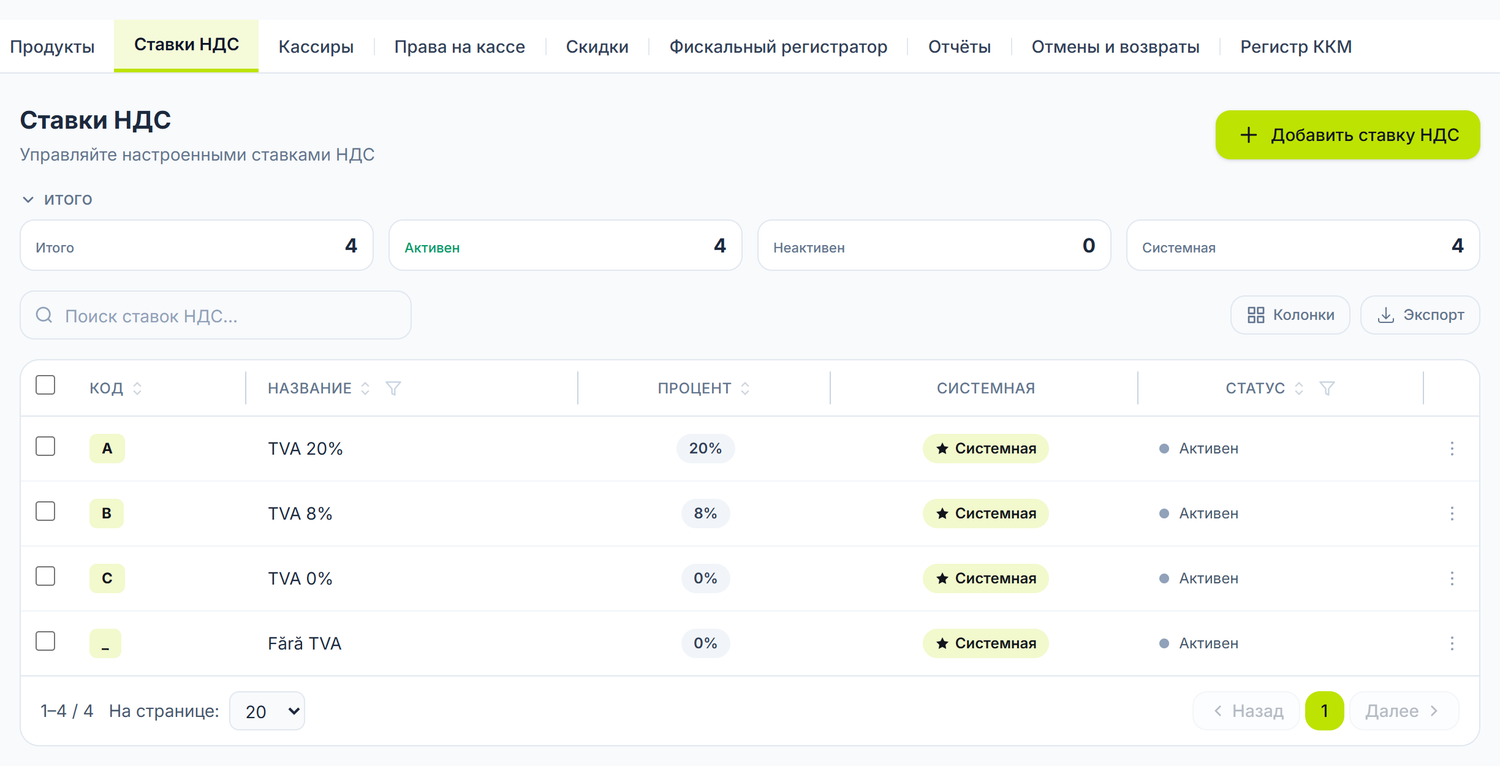Click plus icon on Добавить ставку НДС
This screenshot has width=1500, height=766.
click(x=1248, y=135)
